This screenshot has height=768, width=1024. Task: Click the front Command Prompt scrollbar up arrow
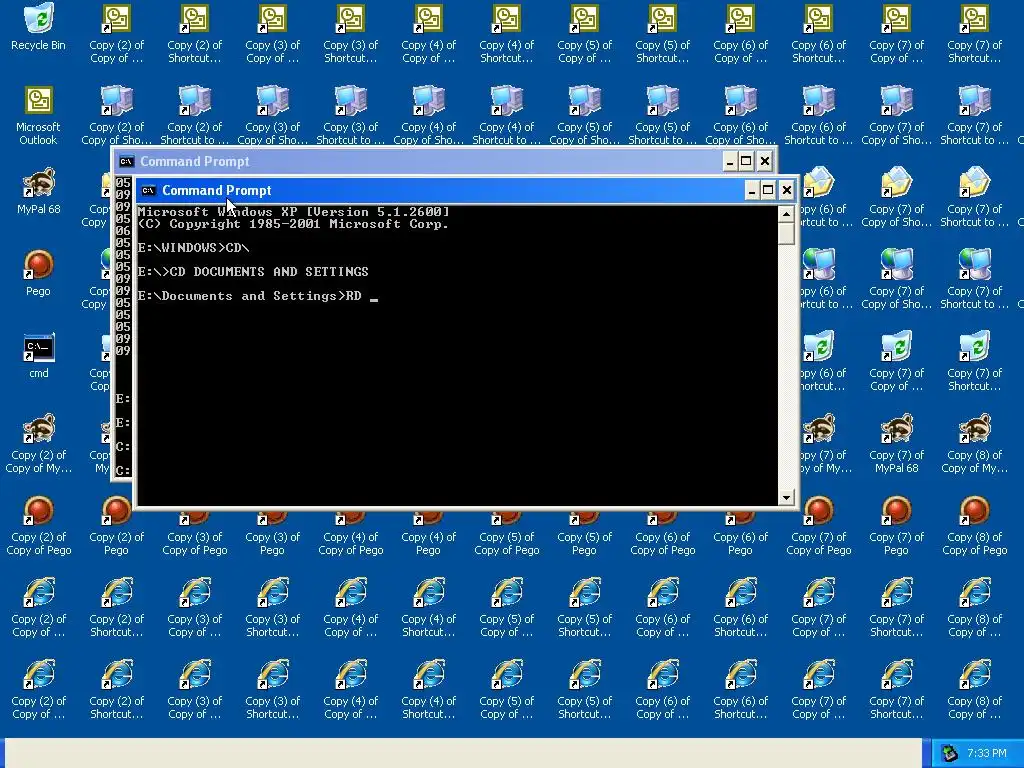(786, 214)
